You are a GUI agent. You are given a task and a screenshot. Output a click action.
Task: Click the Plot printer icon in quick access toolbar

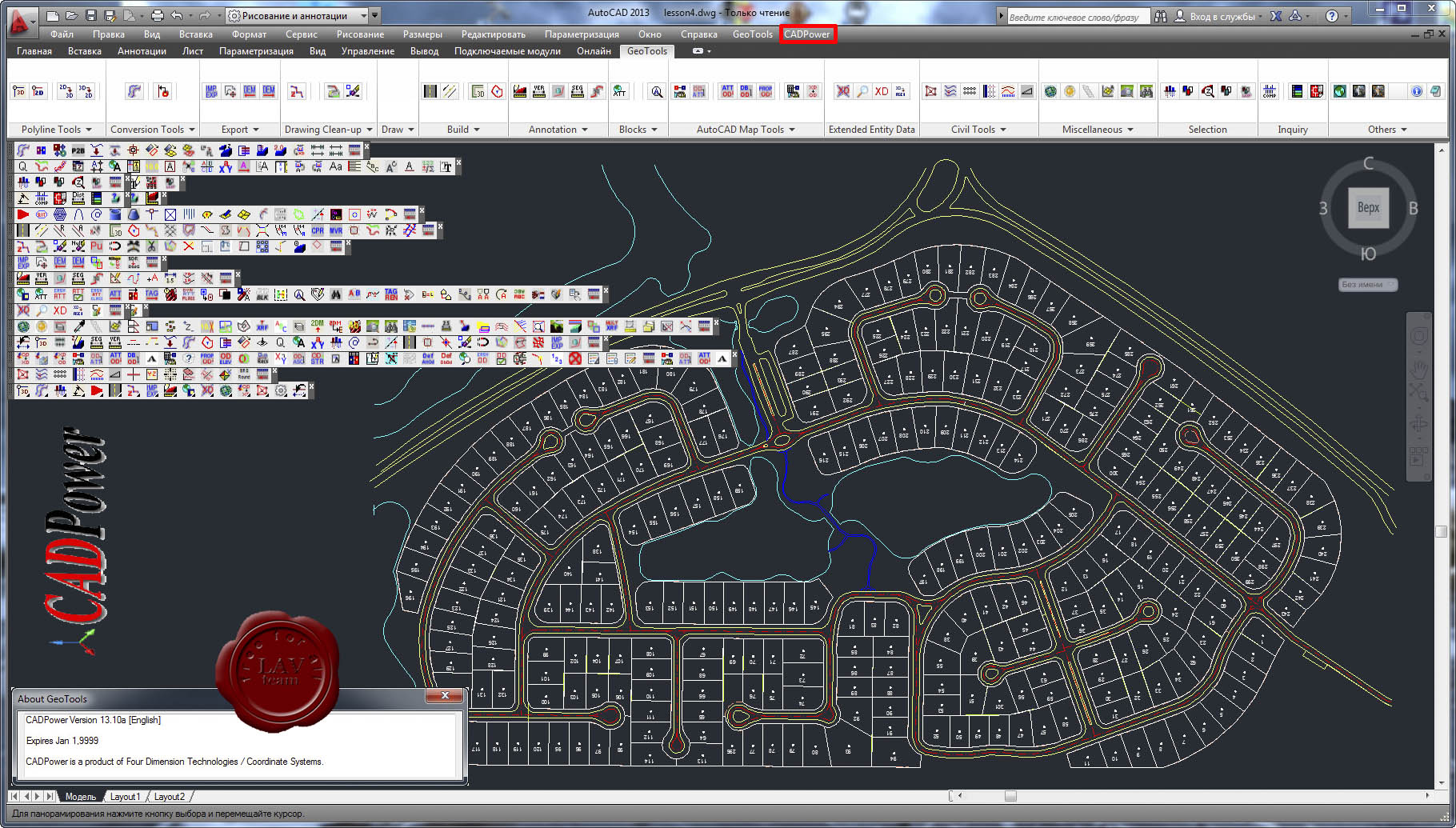tap(157, 15)
